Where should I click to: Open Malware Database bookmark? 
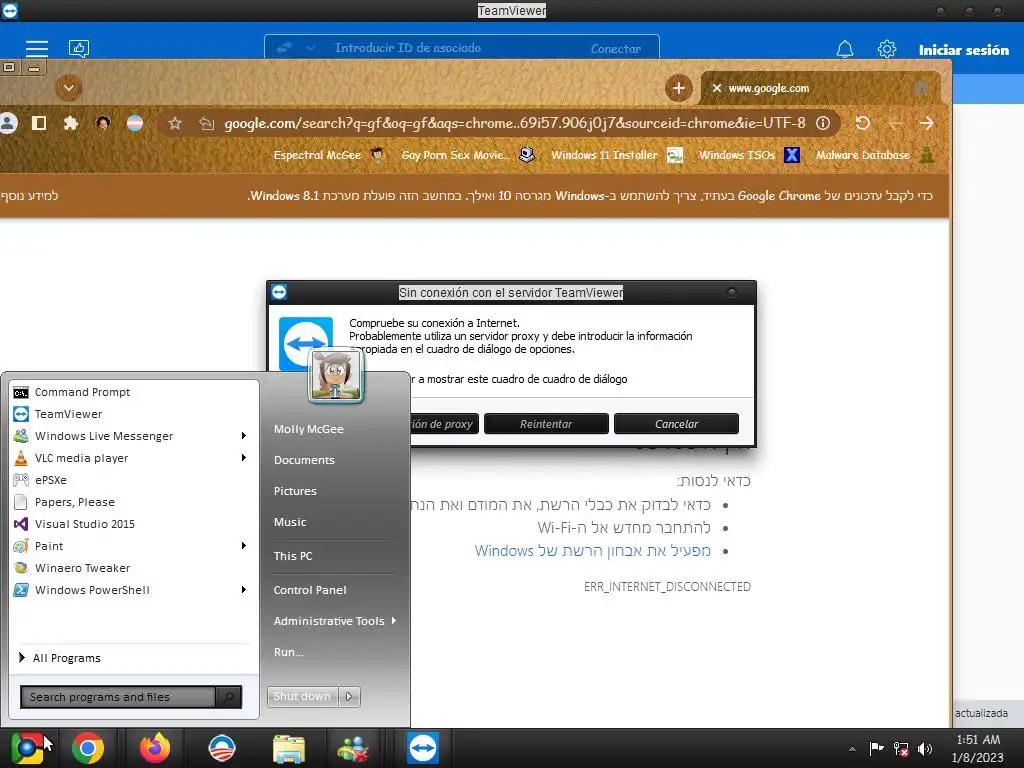click(x=875, y=155)
